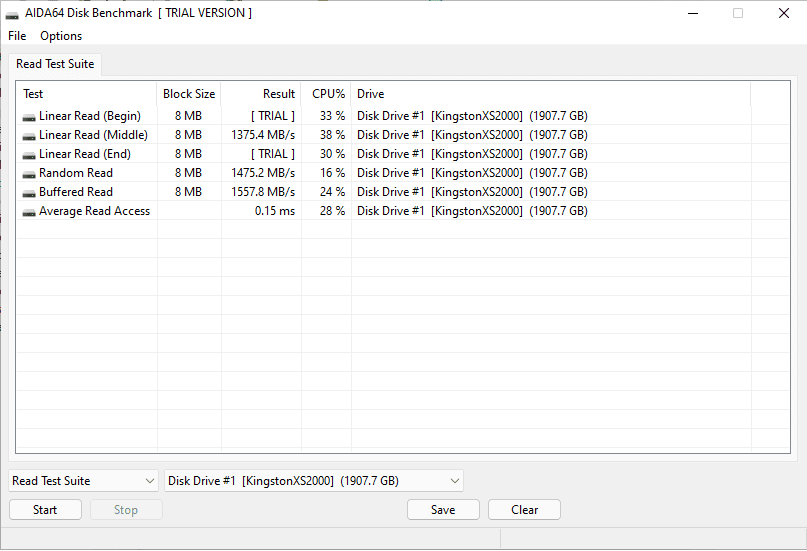
Task: Click the 33 % CPU value
Action: (332, 116)
